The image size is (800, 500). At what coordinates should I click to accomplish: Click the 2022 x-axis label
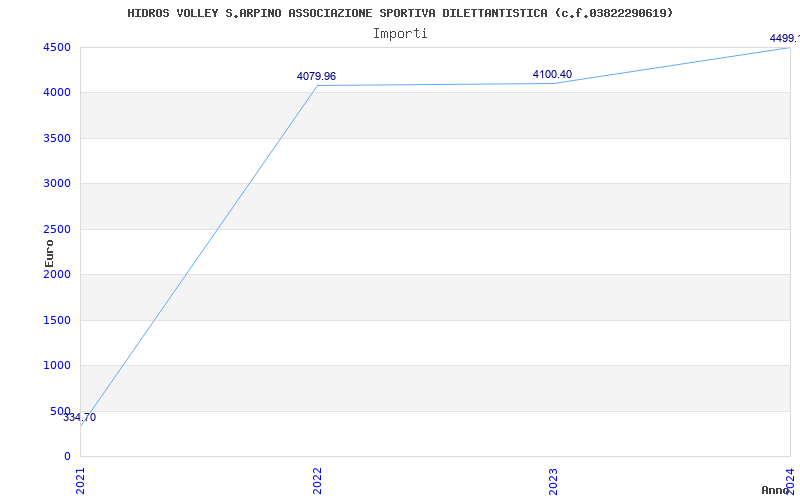(317, 481)
